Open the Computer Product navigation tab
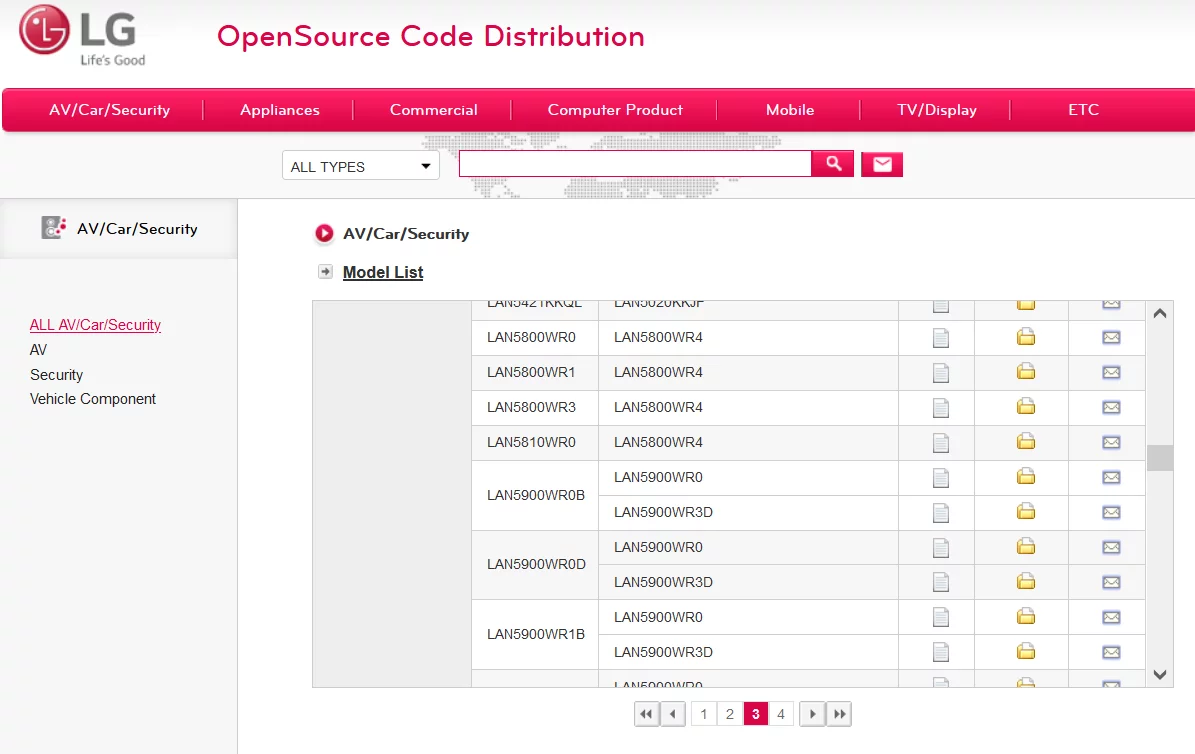Image resolution: width=1195 pixels, height=754 pixels. coord(615,110)
